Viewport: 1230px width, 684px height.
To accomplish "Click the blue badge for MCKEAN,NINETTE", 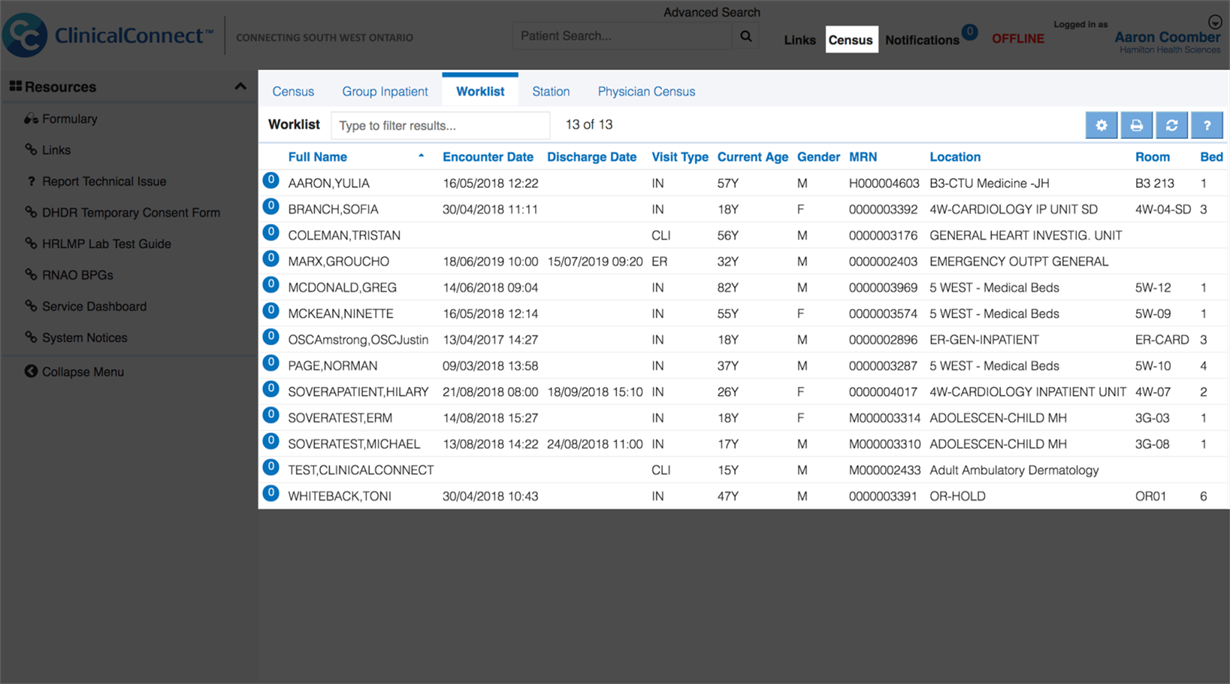I will 270,310.
